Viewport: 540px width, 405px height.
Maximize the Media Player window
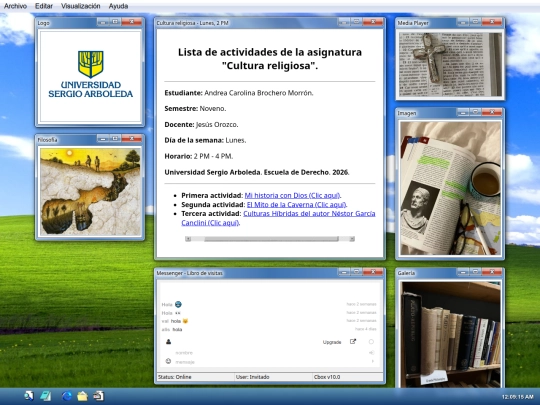(x=475, y=22)
